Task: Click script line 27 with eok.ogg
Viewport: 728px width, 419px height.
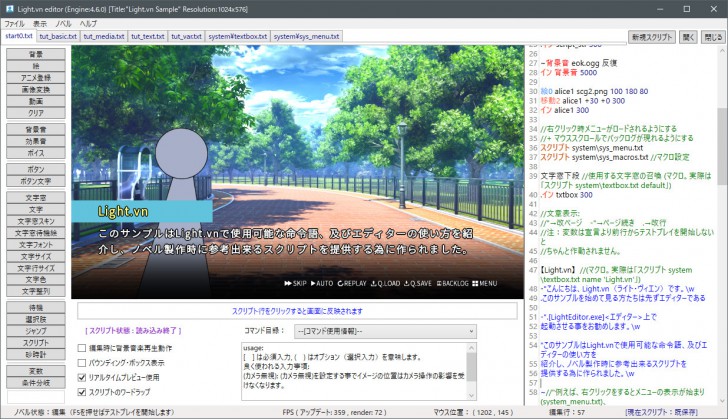Action: pos(578,63)
